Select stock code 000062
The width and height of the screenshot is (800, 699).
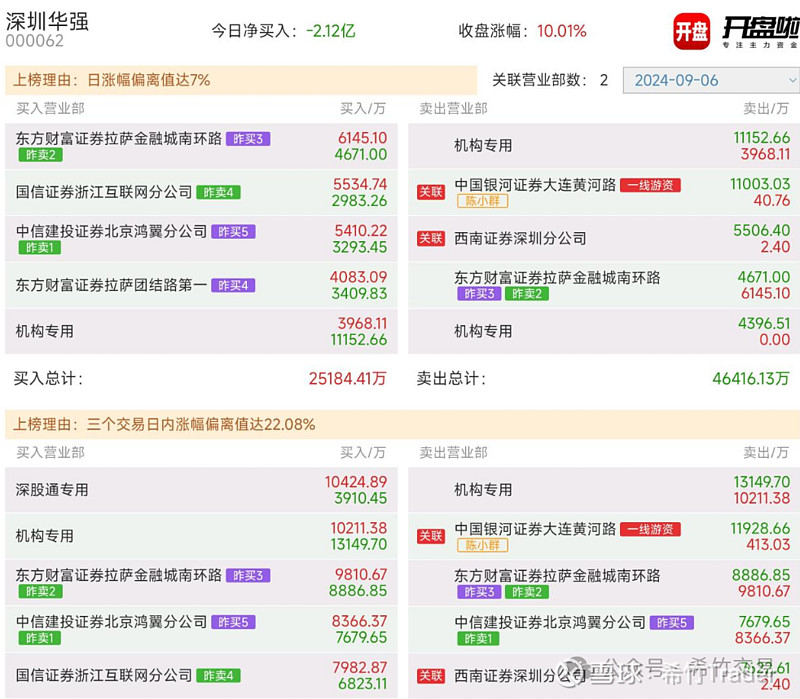[35, 41]
